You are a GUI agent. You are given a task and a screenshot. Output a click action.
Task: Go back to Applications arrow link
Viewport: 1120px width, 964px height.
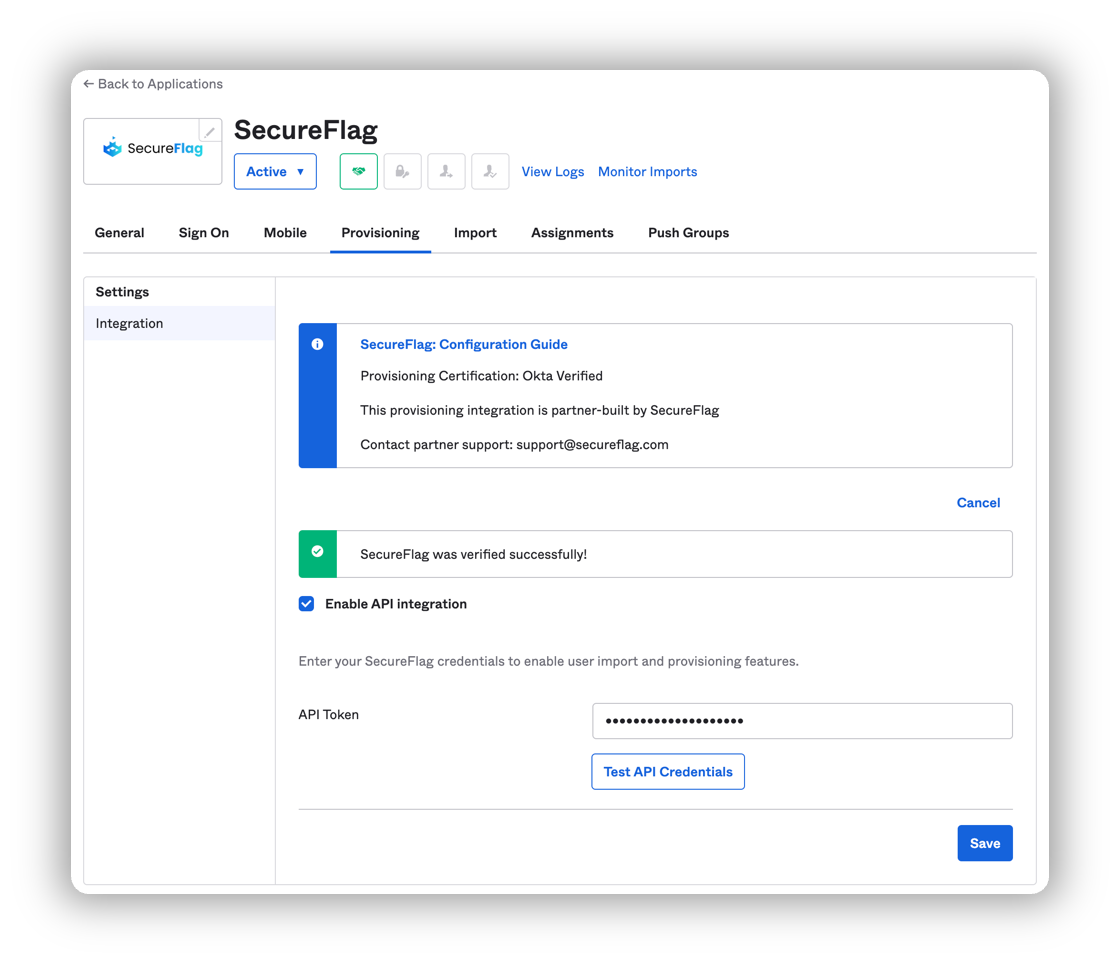click(153, 84)
